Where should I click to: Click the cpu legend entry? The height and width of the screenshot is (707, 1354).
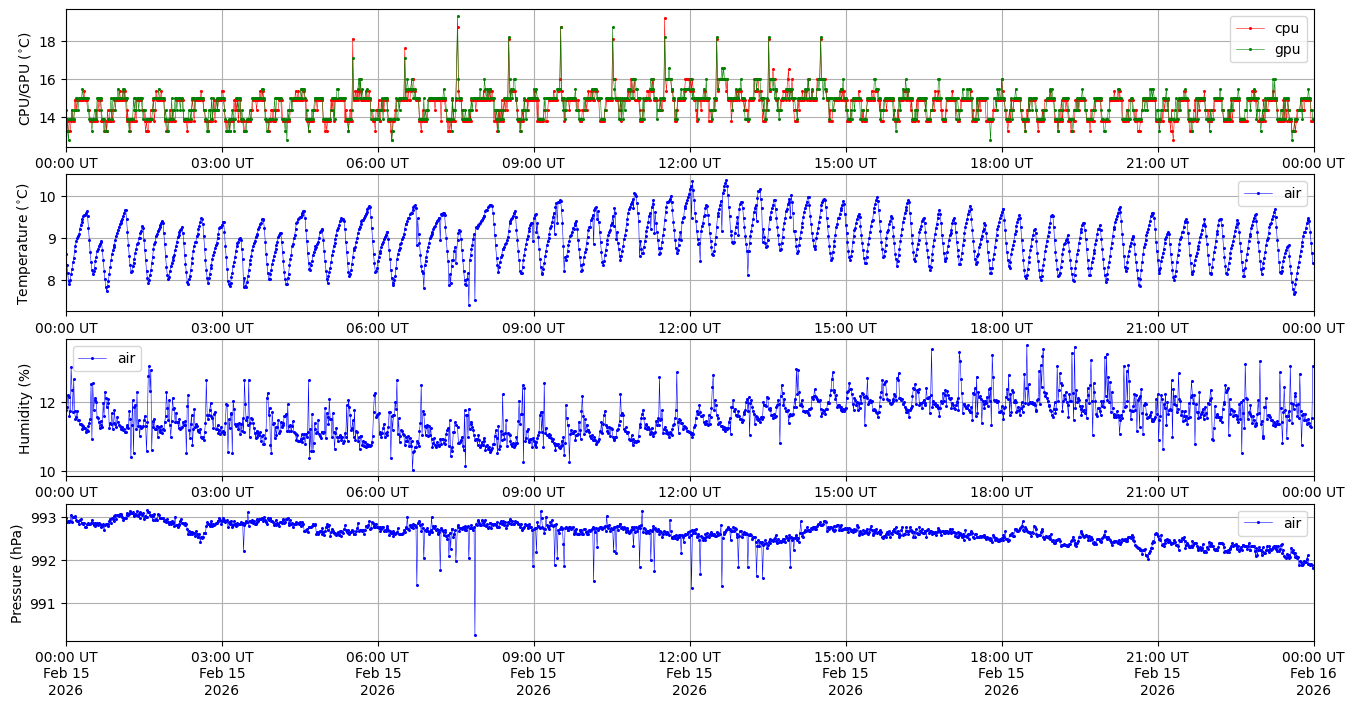coord(1286,28)
